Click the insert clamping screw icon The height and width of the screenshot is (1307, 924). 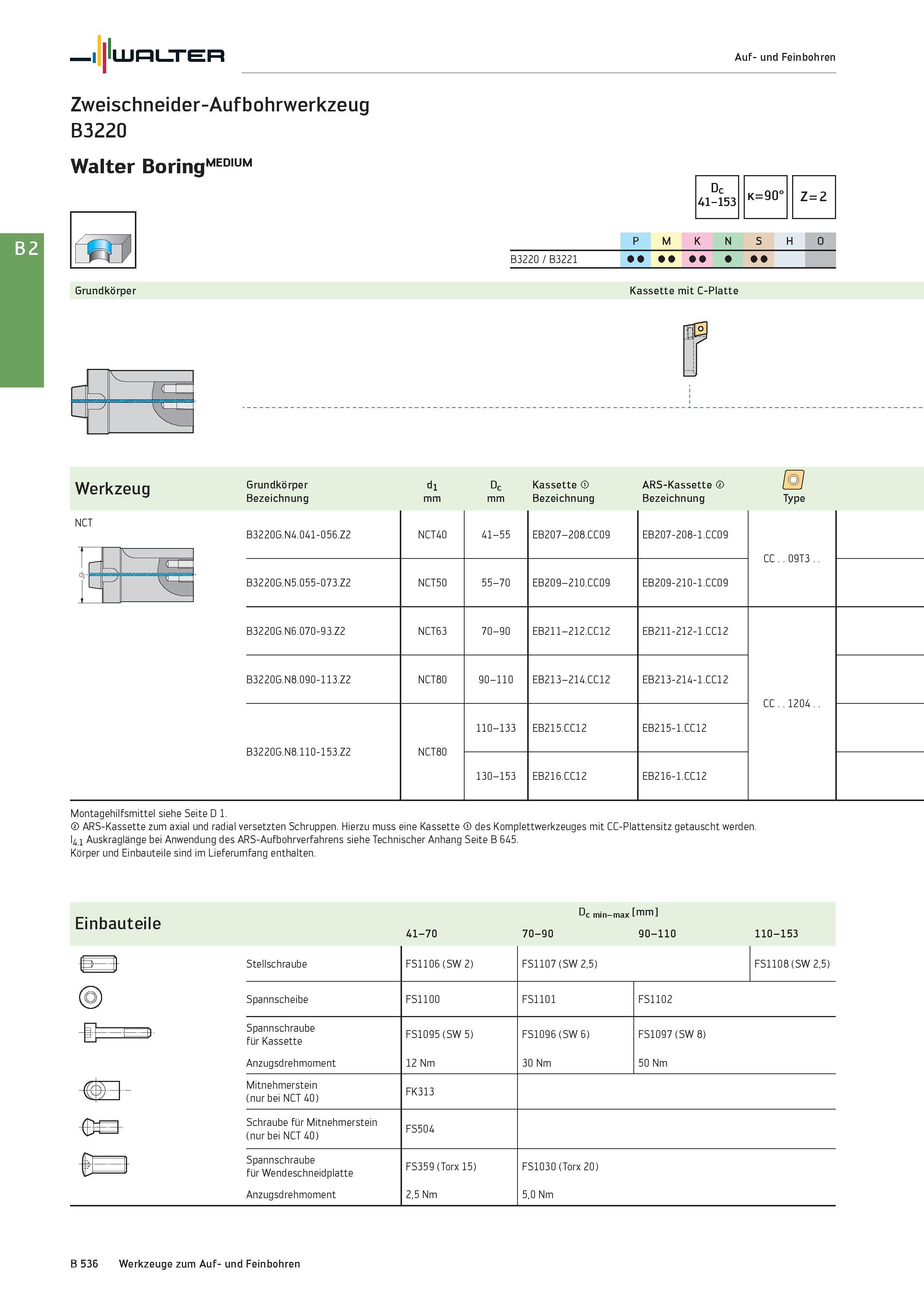(104, 1164)
